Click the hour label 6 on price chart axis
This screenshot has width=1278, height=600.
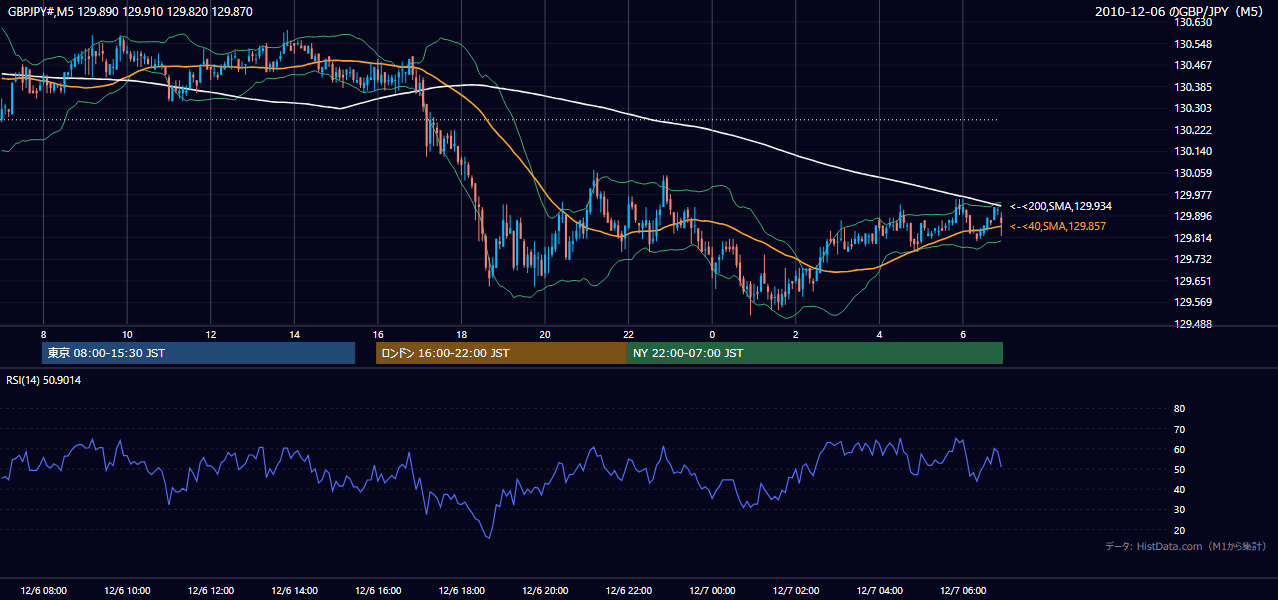tap(963, 334)
